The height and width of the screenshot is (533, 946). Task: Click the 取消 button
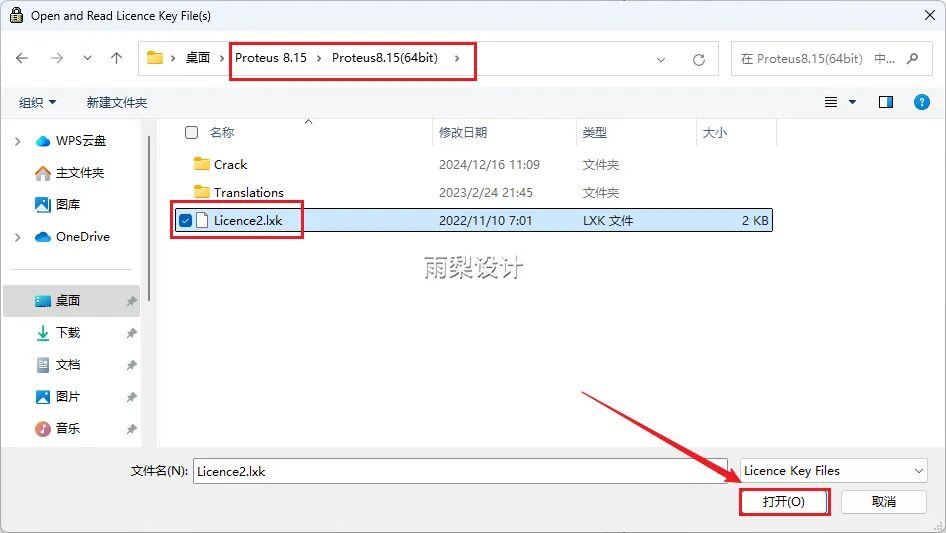[884, 502]
